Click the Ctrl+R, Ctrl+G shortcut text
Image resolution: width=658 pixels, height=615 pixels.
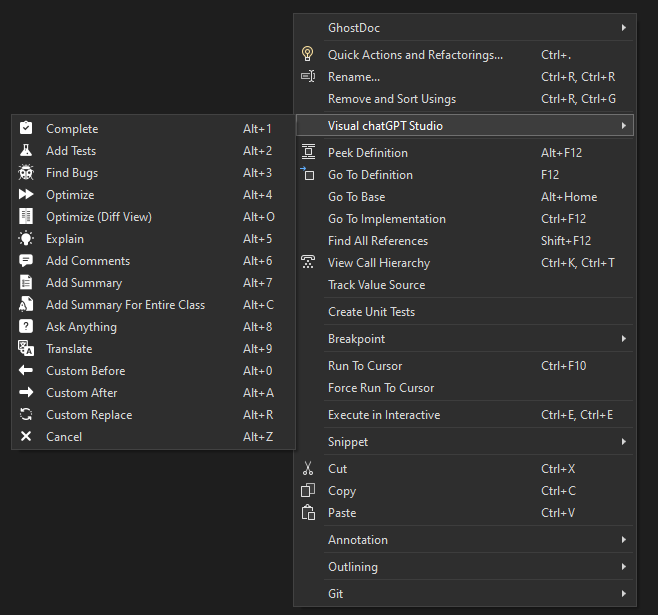coord(579,99)
